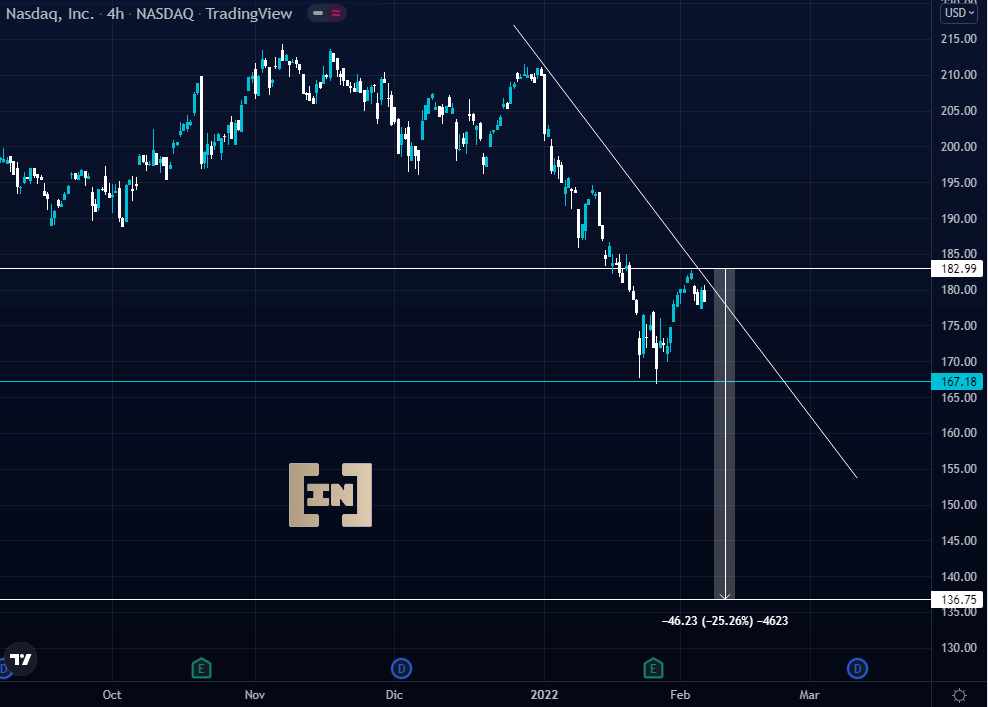Click the dividend D marker near Dic

[401, 668]
